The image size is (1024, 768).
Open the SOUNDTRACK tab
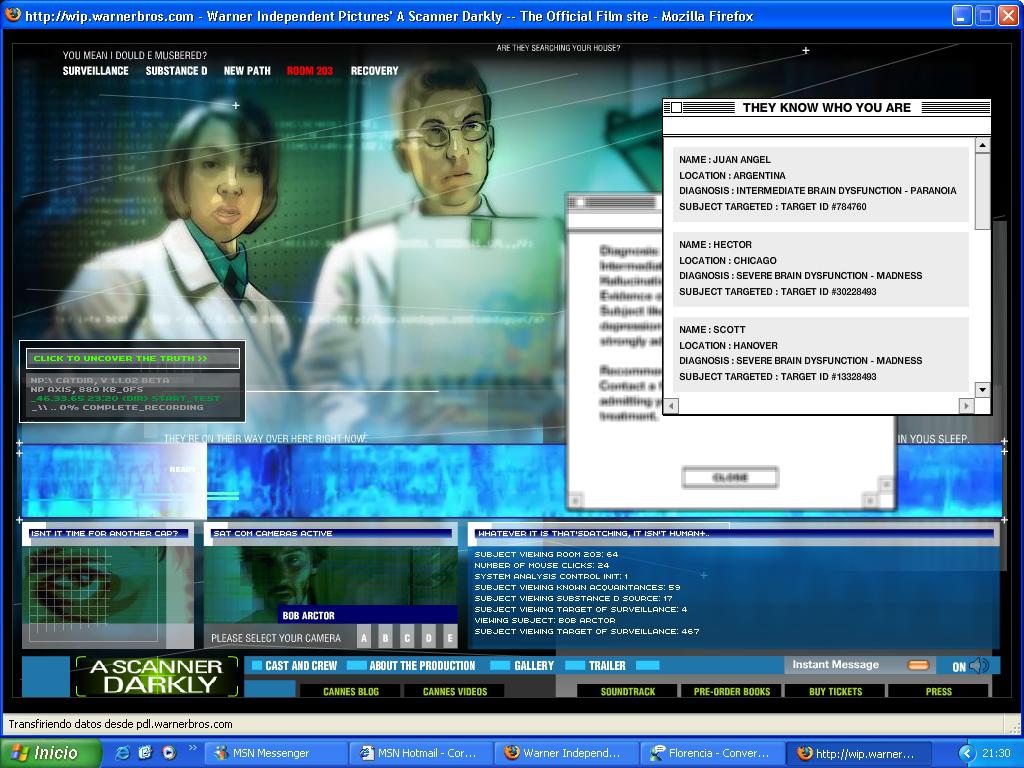(628, 691)
